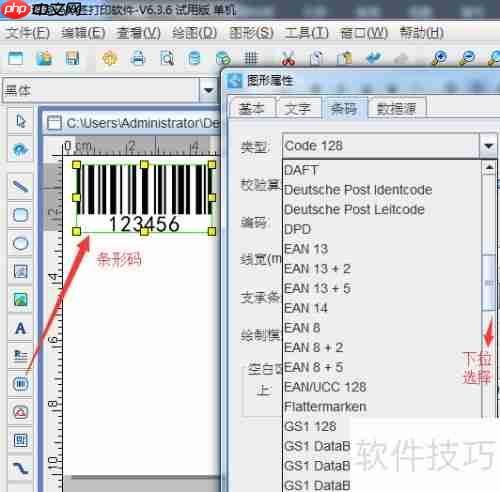Select the barcode drawing tool in sidebar
This screenshot has width=500, height=492.
(20, 384)
